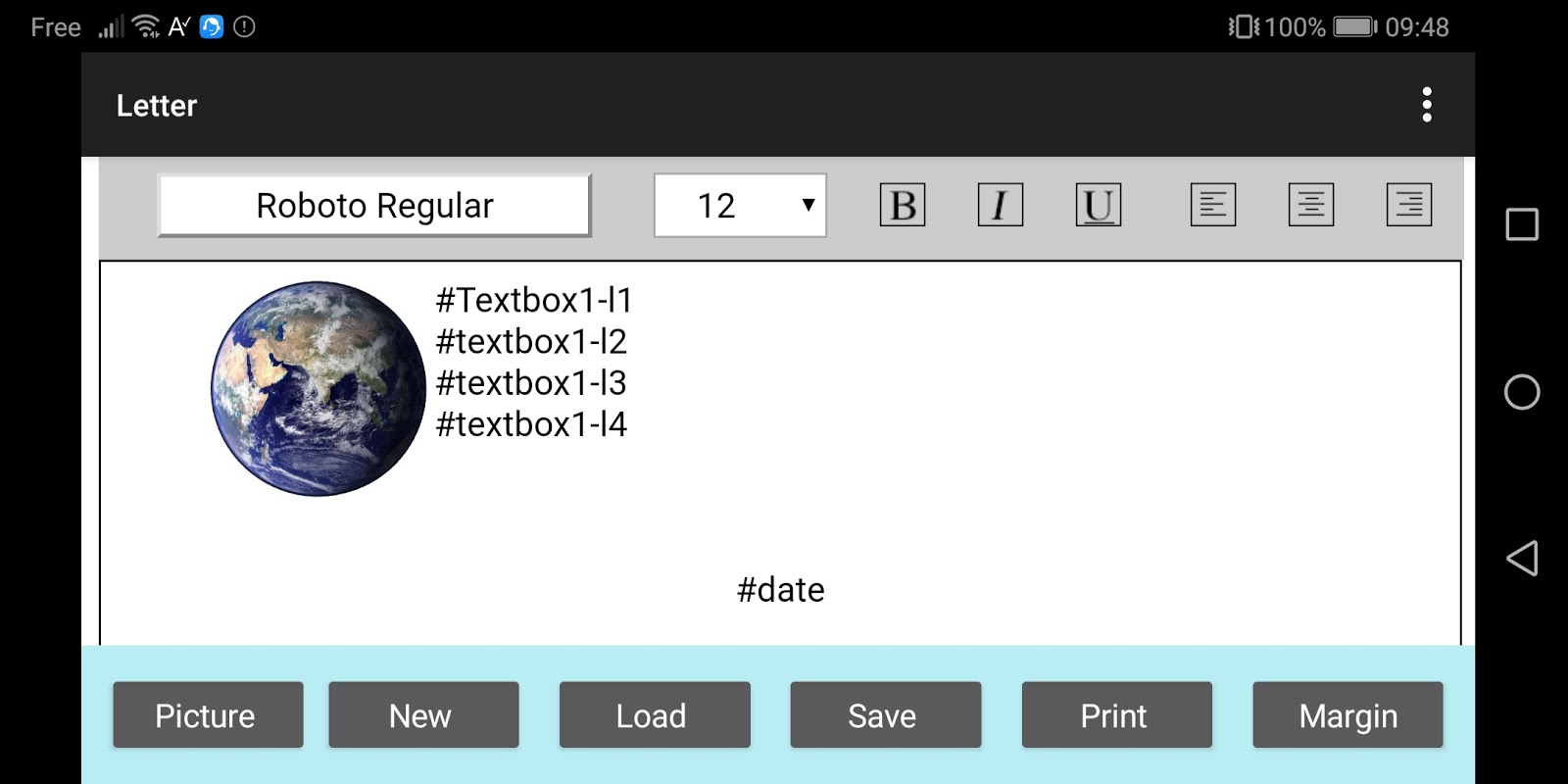Click the #date placeholder text
The width and height of the screenshot is (1568, 784).
[x=781, y=590]
